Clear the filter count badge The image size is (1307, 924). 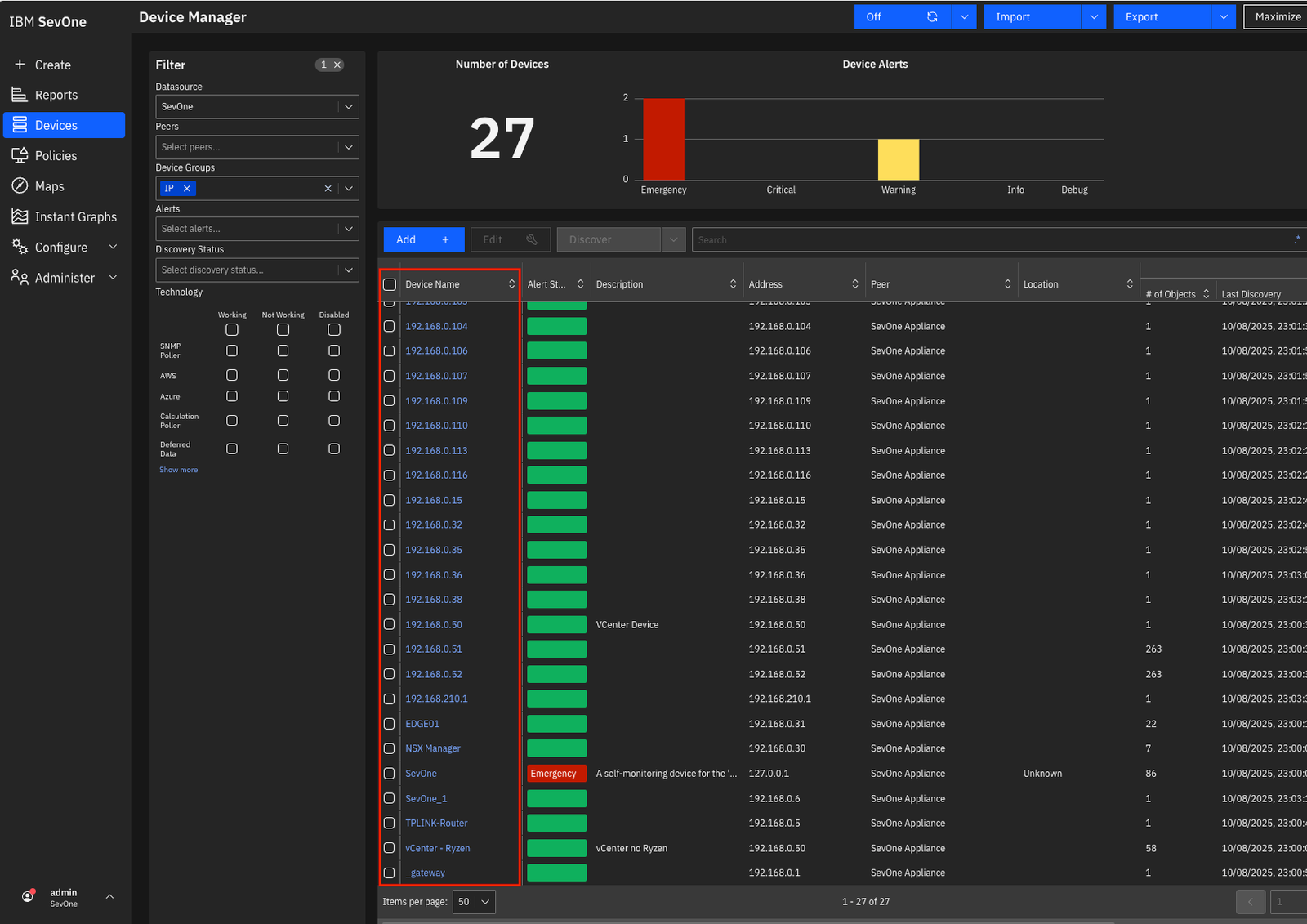click(x=337, y=65)
